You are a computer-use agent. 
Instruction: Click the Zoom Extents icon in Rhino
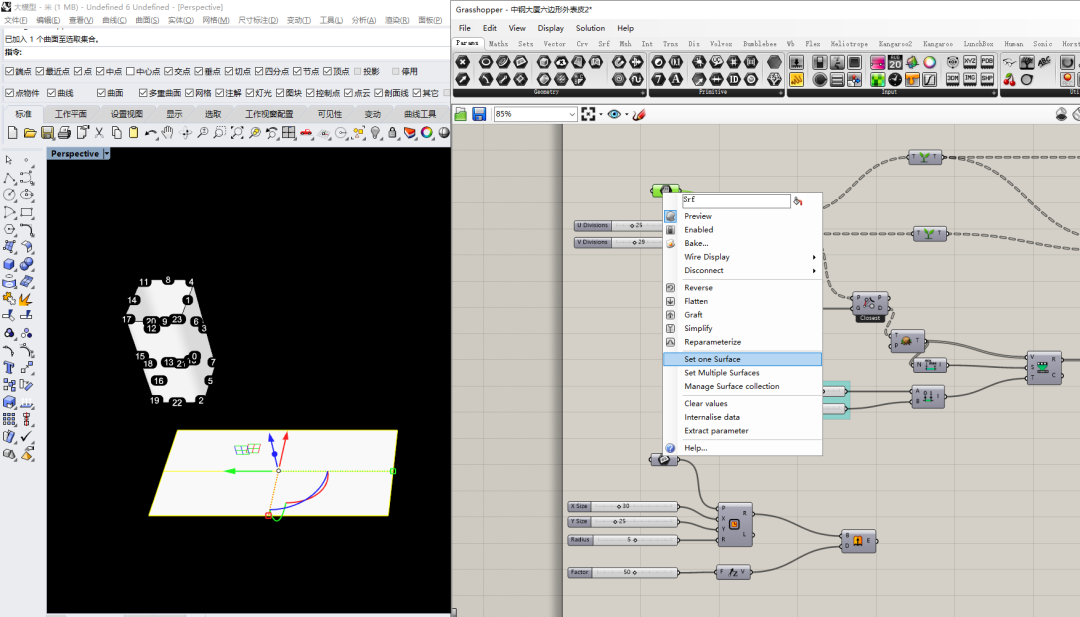coord(237,132)
